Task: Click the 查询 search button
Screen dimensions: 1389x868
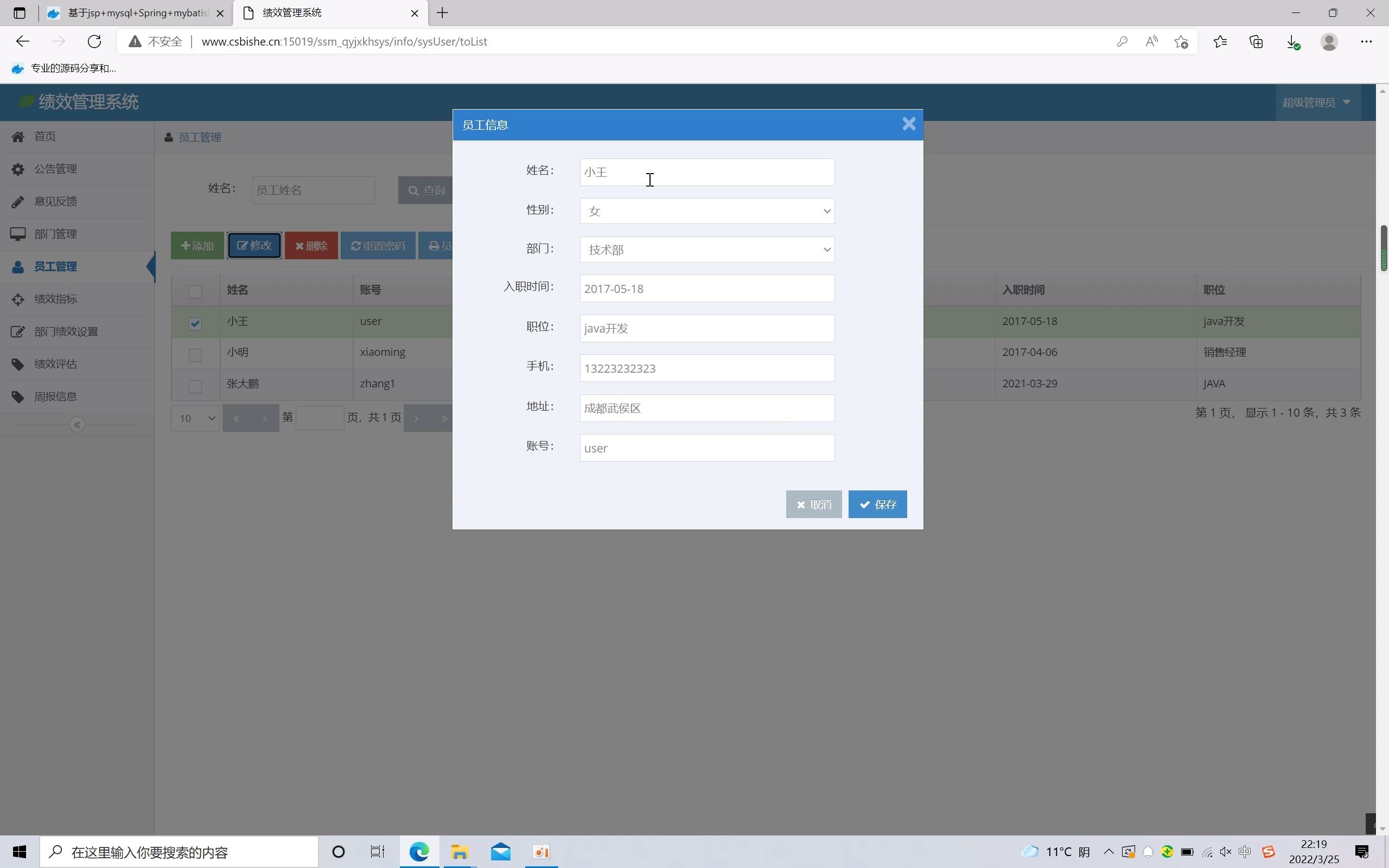Action: click(x=426, y=190)
